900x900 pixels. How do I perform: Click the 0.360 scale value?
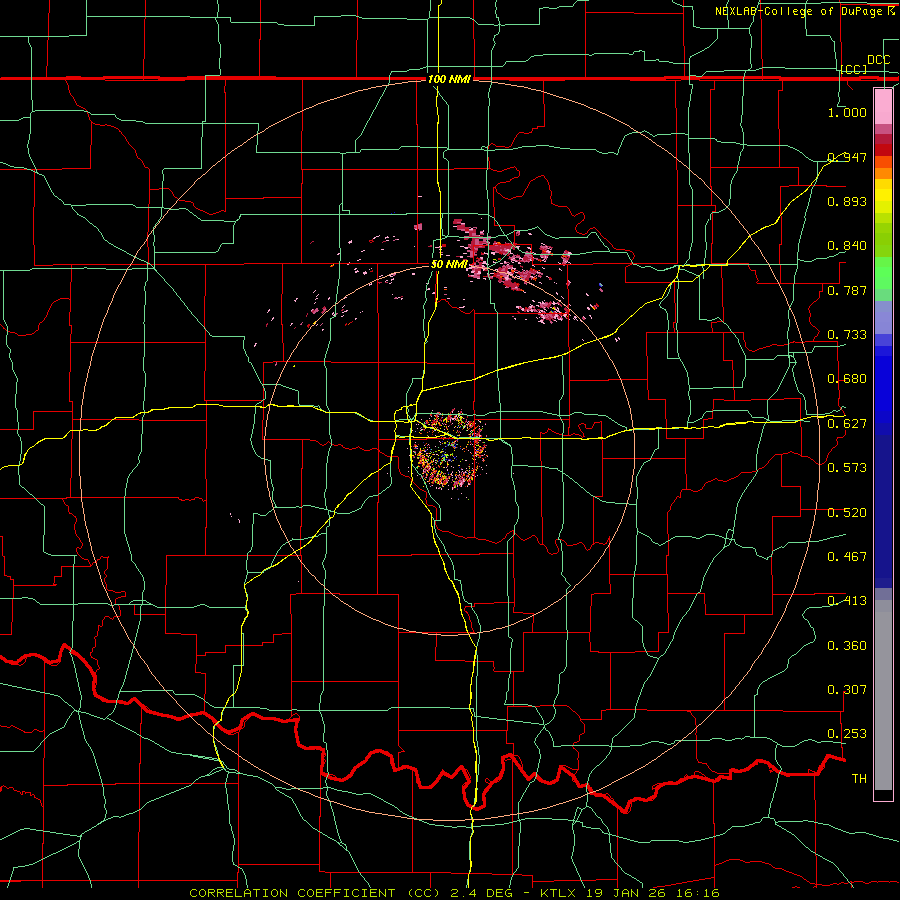pyautogui.click(x=847, y=646)
